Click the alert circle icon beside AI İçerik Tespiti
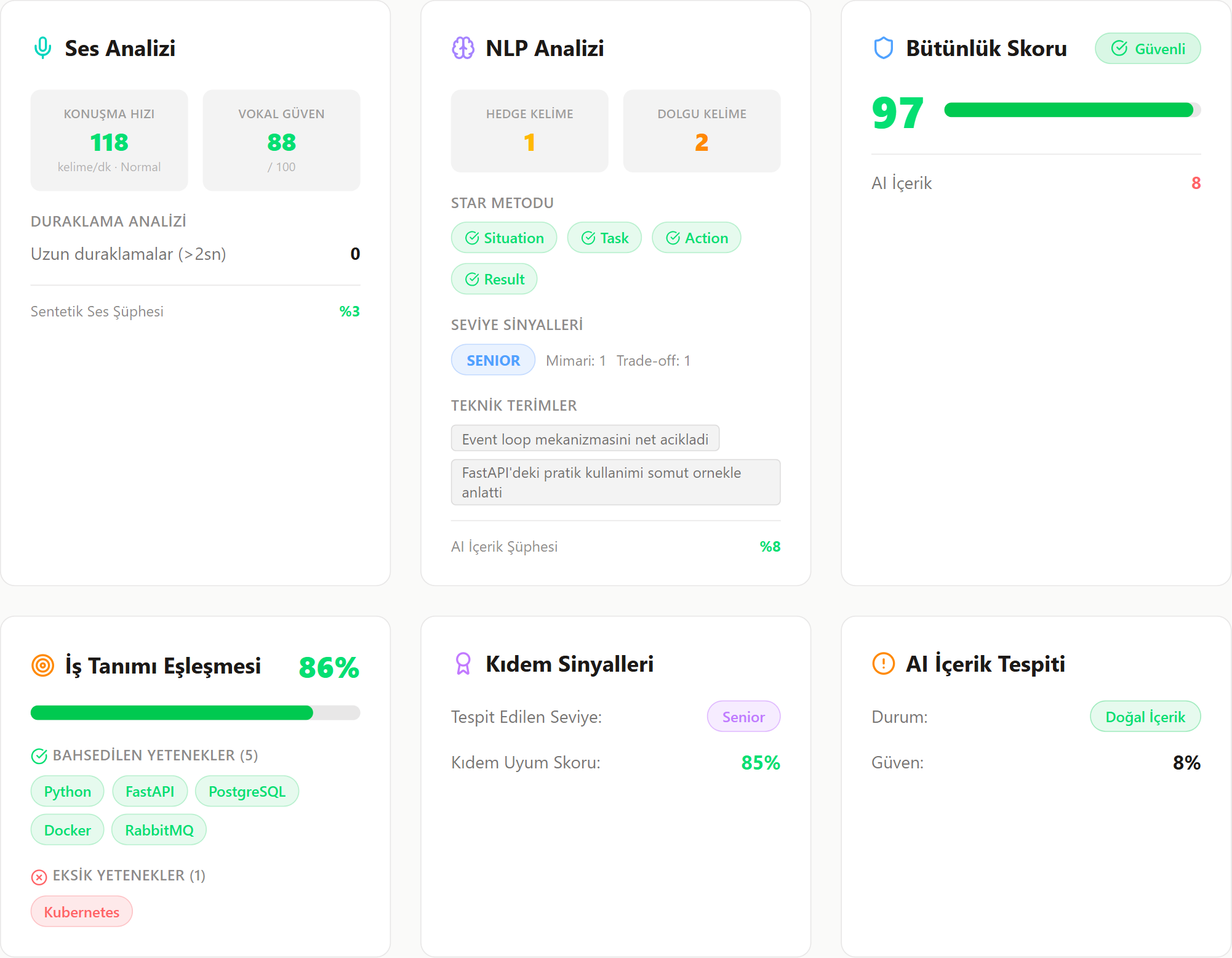 (883, 664)
